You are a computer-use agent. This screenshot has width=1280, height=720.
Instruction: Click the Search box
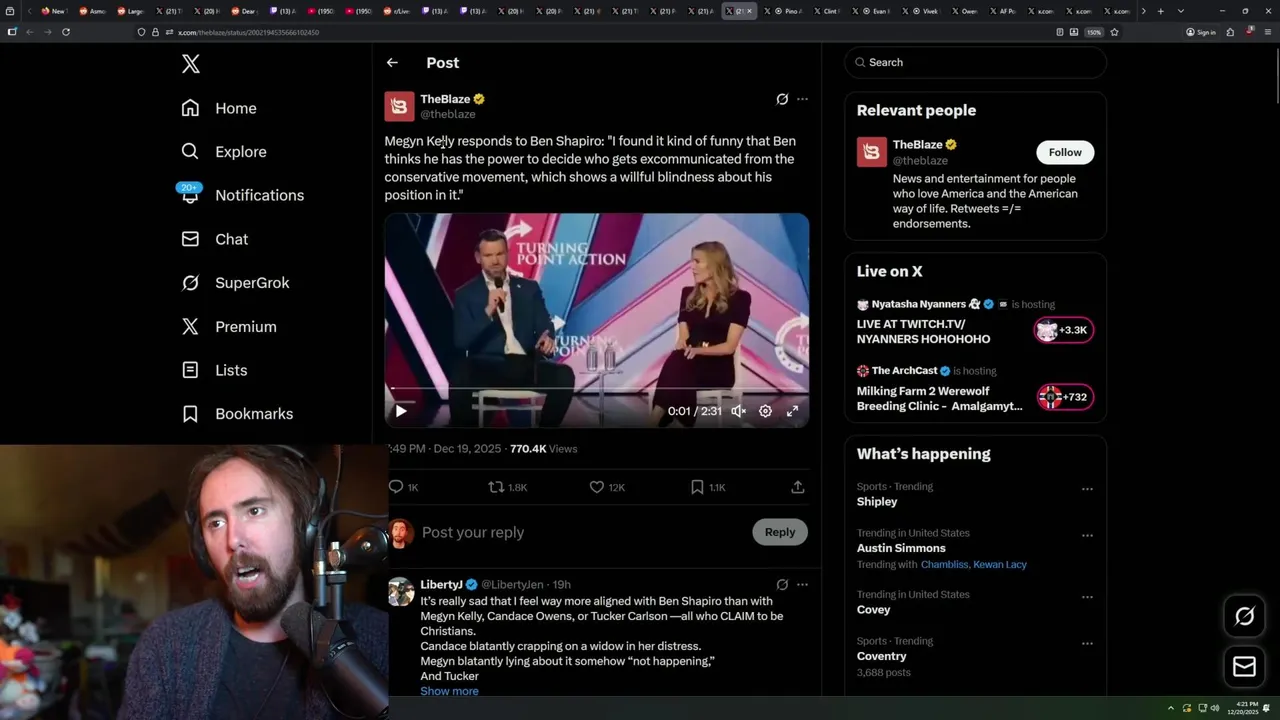[x=976, y=62]
